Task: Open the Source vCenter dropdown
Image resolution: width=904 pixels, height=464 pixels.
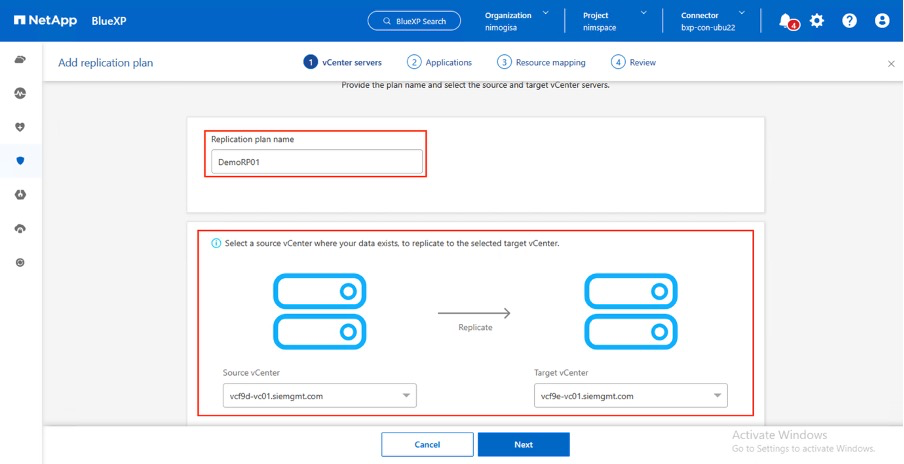Action: [x=319, y=396]
